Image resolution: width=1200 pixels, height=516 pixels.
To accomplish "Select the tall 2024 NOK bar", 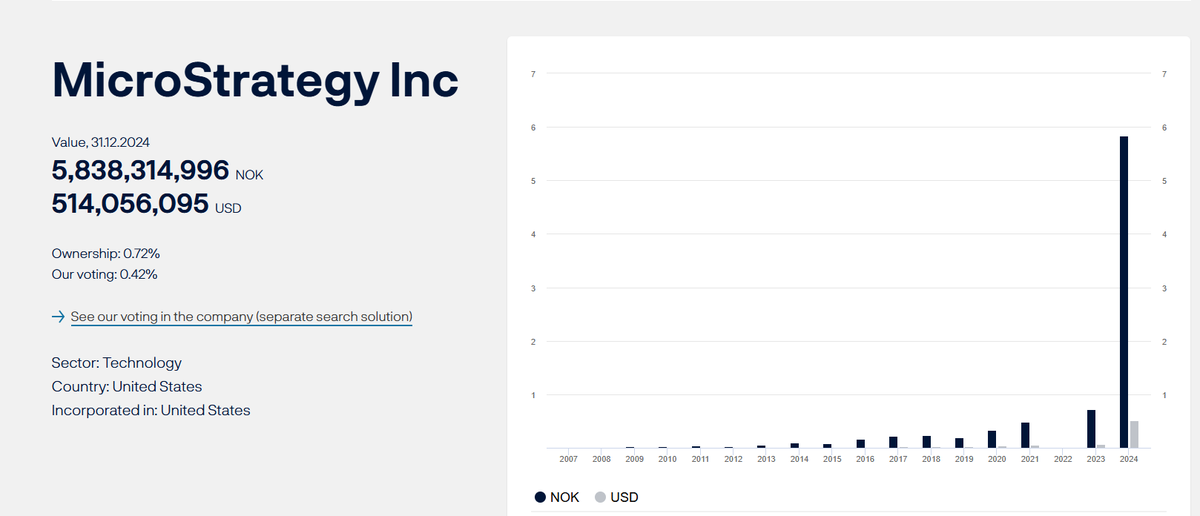I will [1124, 292].
